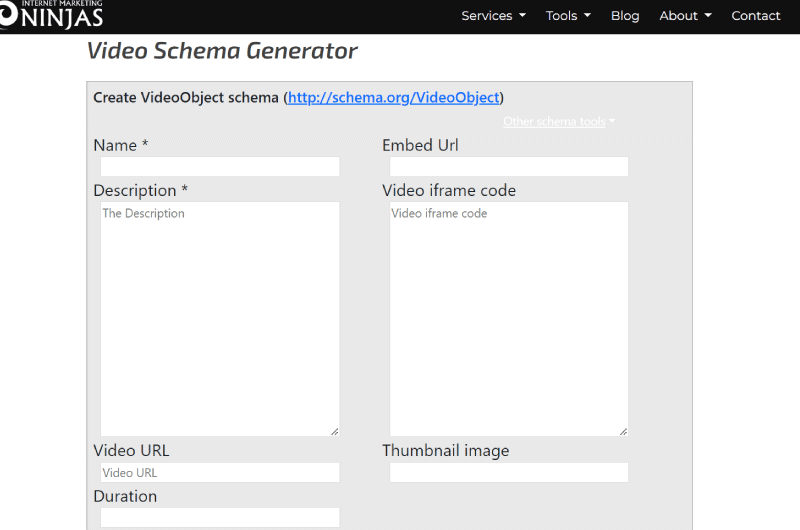Click the 'Embed Url' label text
The width and height of the screenshot is (800, 530).
(x=420, y=145)
